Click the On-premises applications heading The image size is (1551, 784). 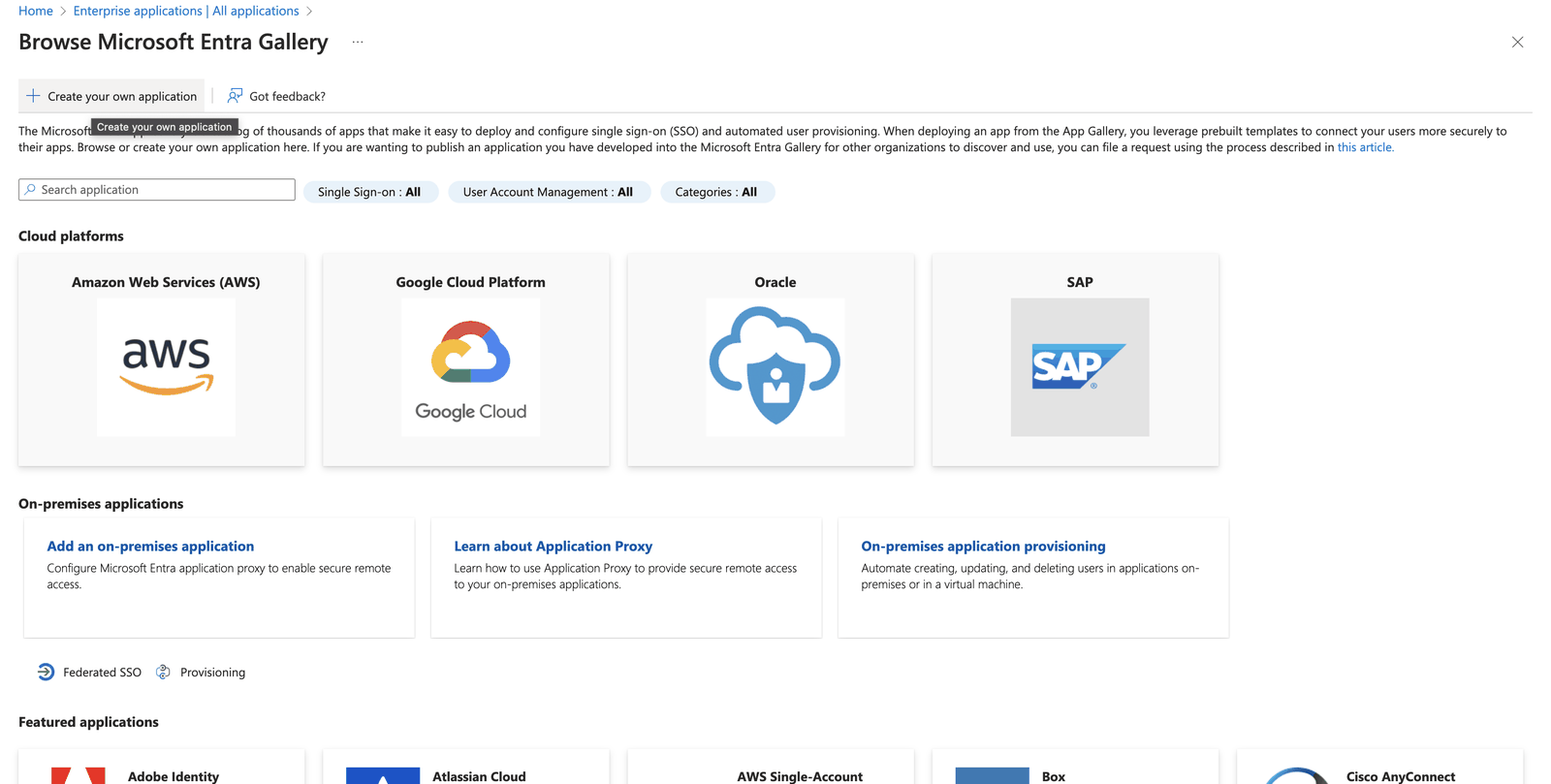tap(101, 504)
